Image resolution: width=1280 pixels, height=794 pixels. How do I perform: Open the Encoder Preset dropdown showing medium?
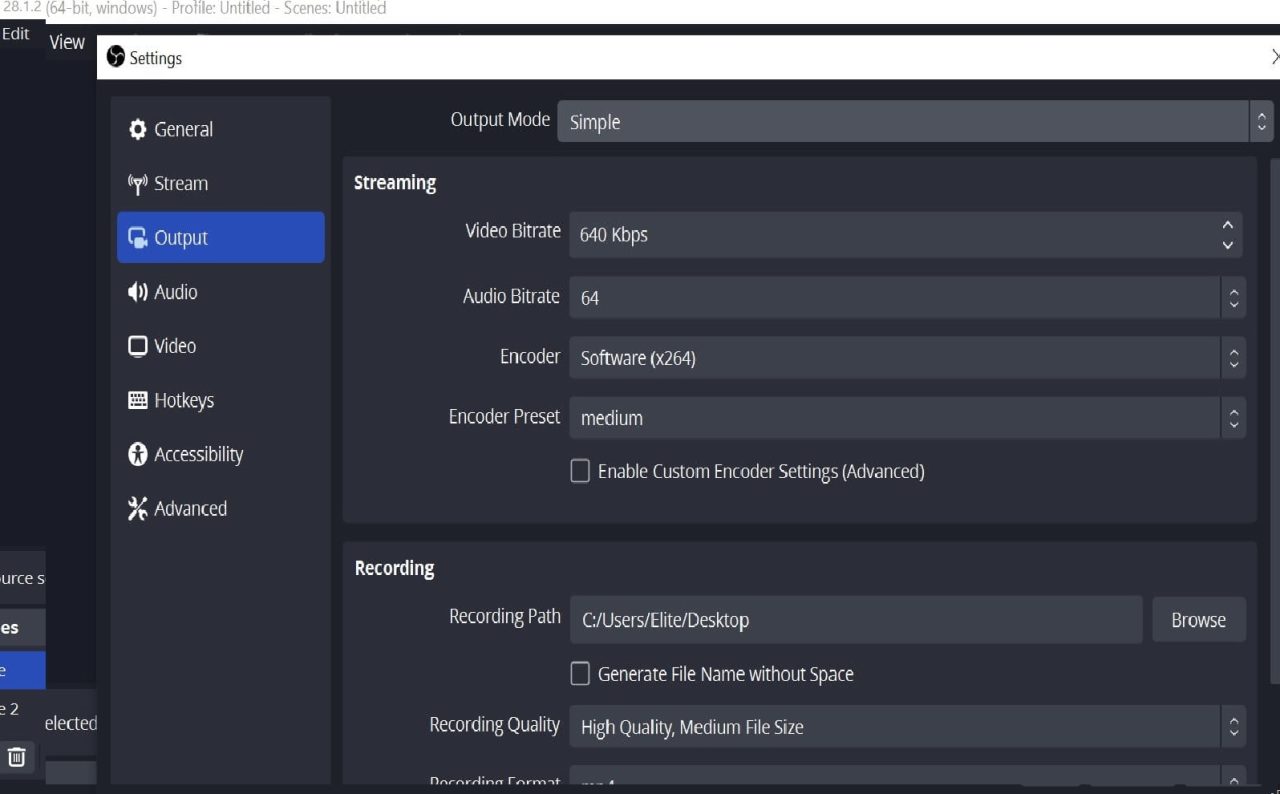point(907,418)
